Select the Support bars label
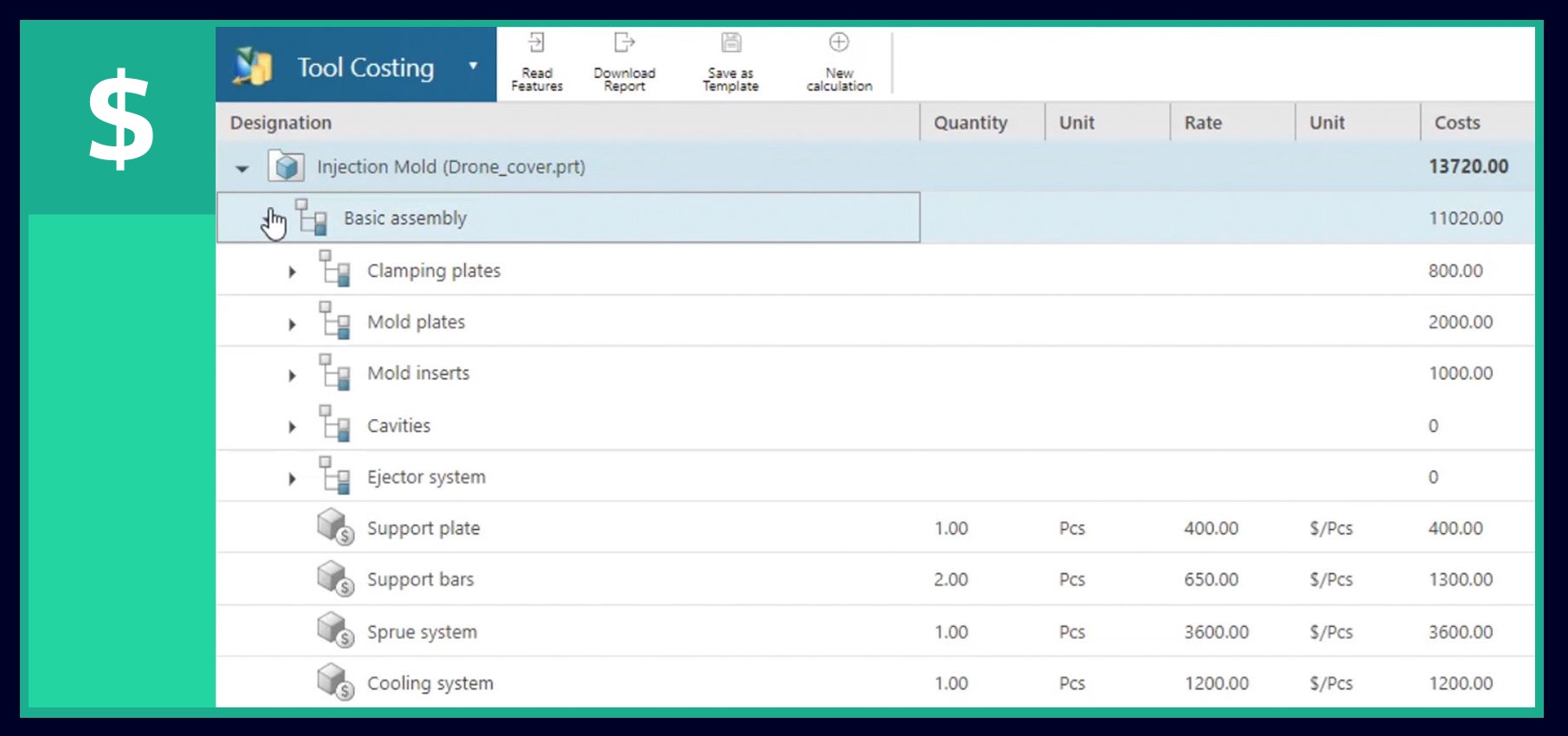 tap(420, 579)
